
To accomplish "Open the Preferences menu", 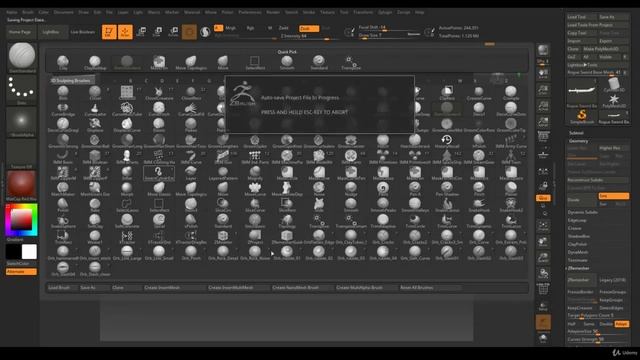I will pos(250,12).
